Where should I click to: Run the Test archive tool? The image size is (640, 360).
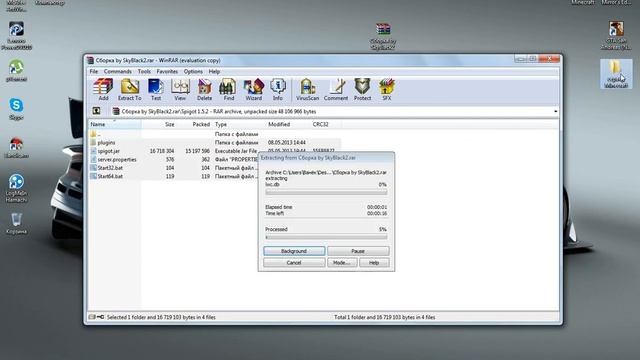(x=156, y=90)
